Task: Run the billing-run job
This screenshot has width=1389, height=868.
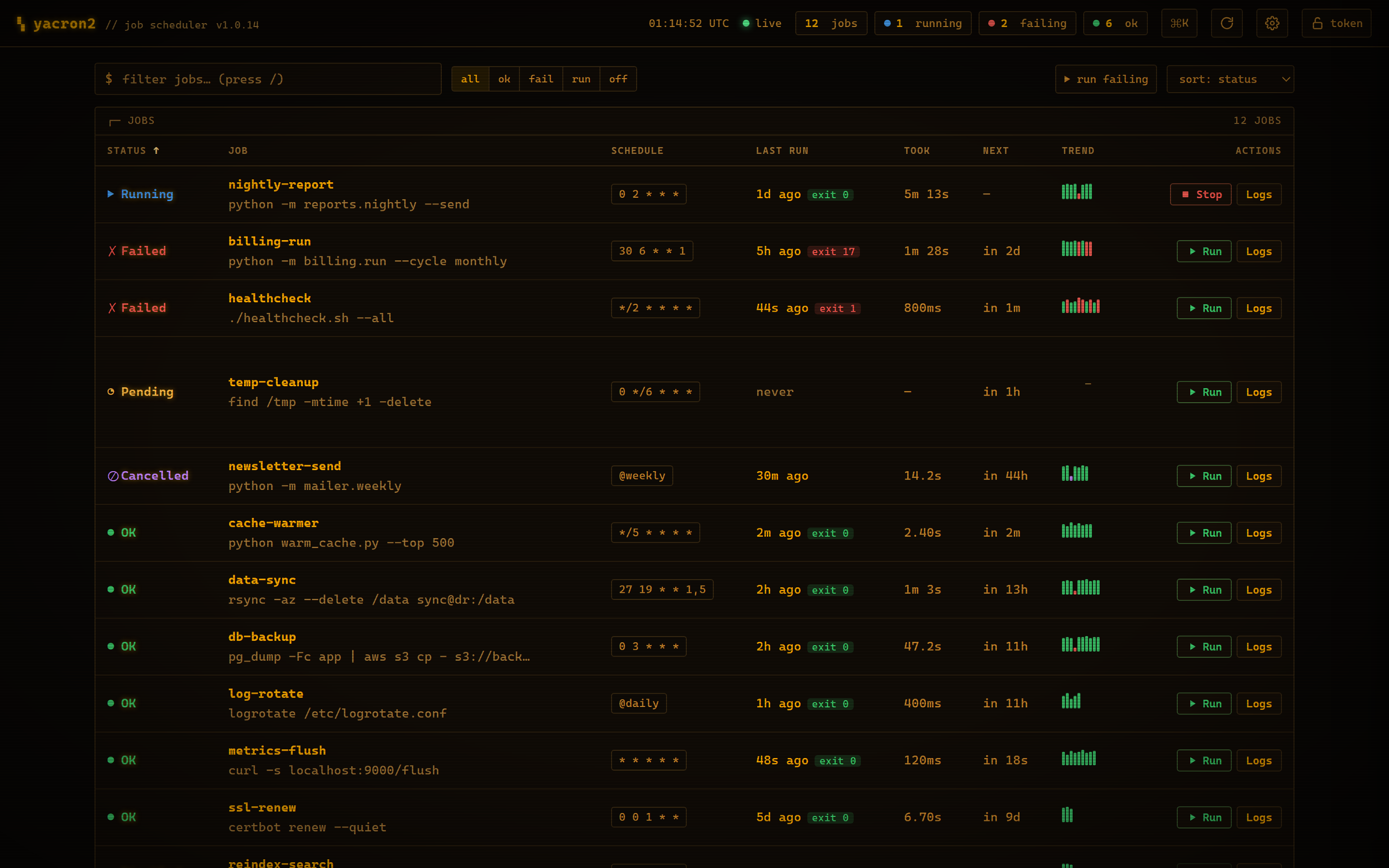Action: (x=1204, y=251)
